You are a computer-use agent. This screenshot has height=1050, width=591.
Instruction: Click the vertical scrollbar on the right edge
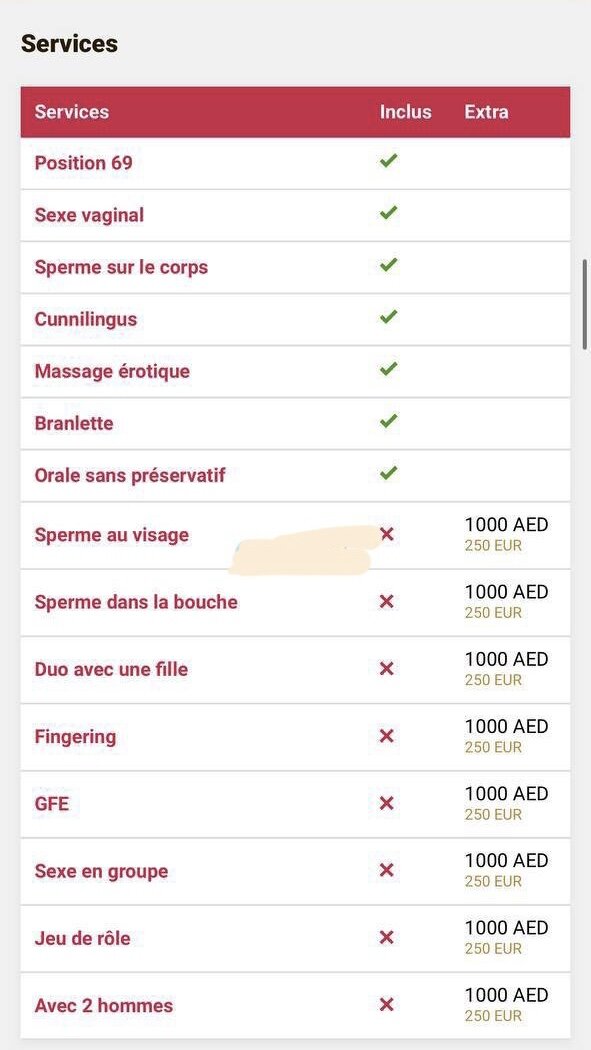586,304
